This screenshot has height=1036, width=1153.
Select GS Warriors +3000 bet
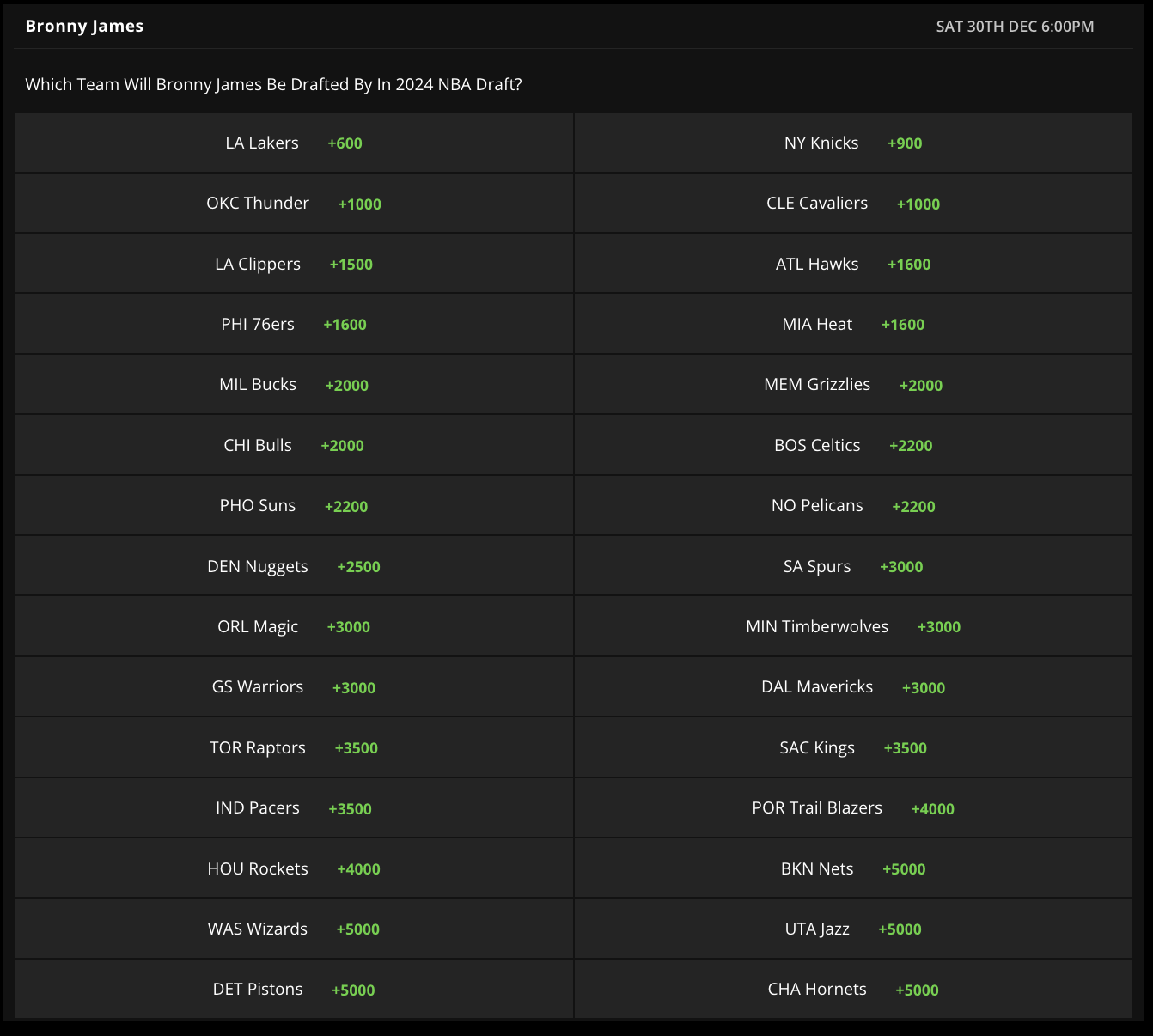click(294, 687)
